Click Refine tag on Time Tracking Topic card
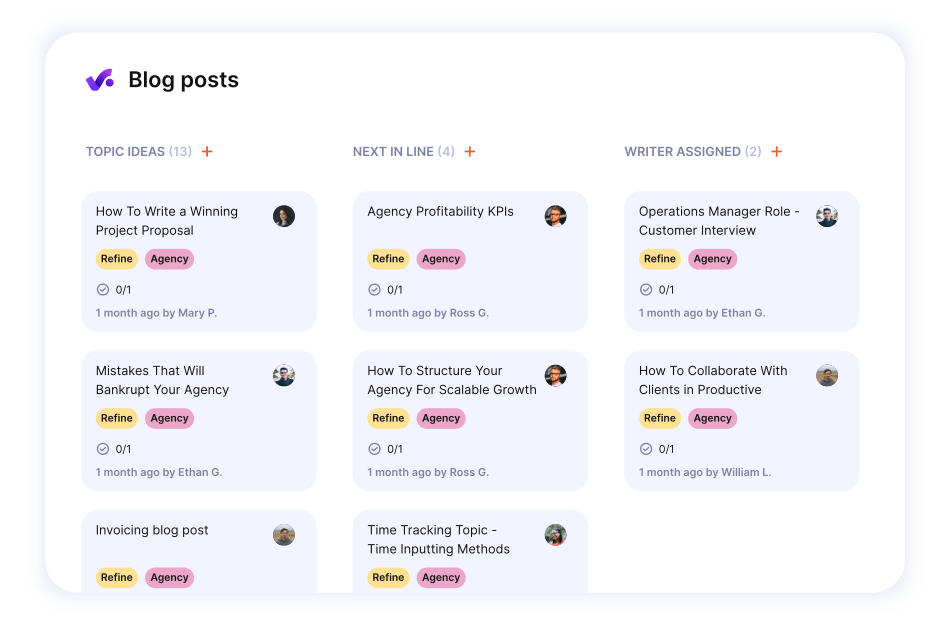The image size is (950, 618). pyautogui.click(x=388, y=577)
